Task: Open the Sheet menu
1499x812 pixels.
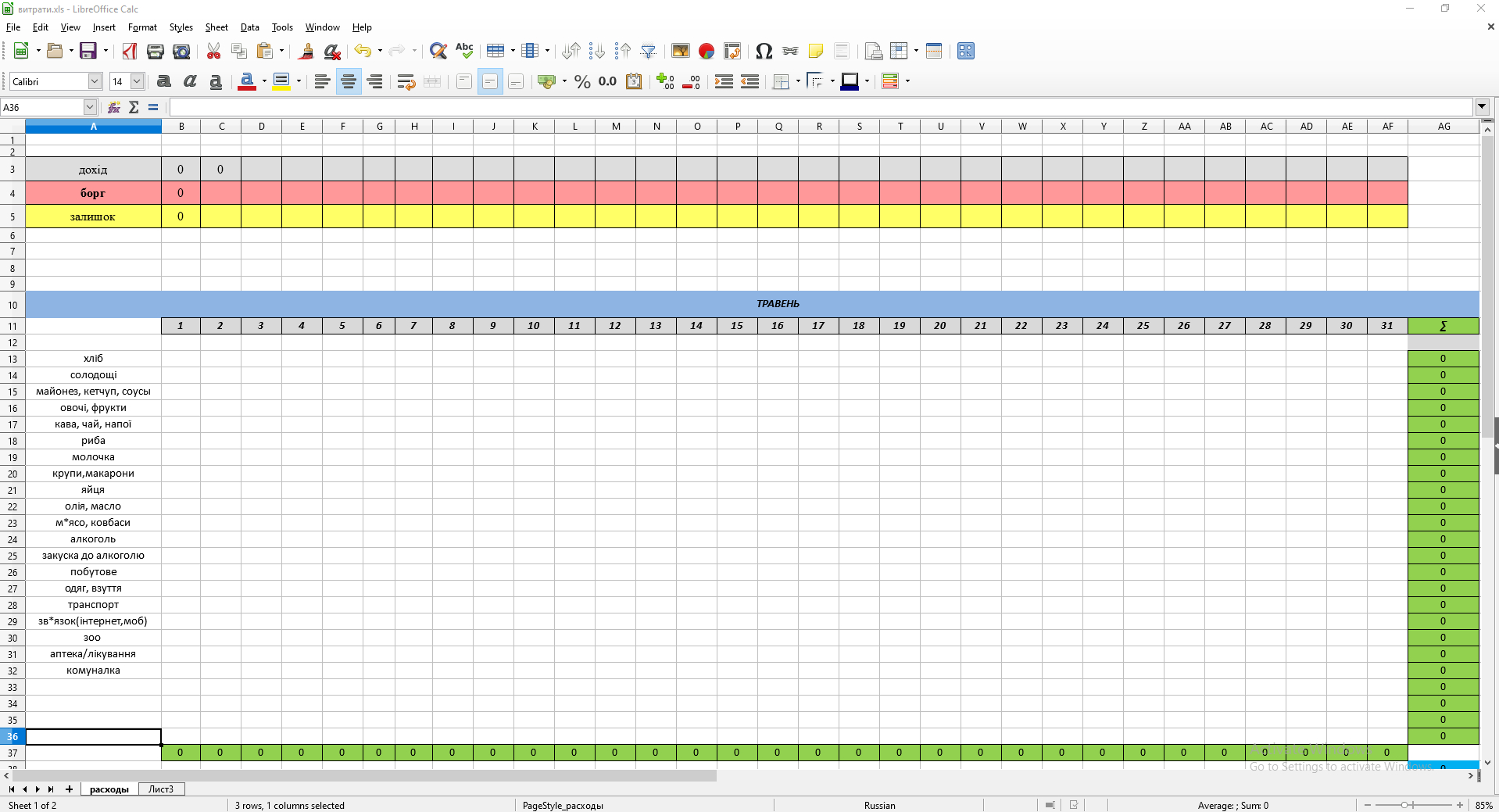Action: 216,27
